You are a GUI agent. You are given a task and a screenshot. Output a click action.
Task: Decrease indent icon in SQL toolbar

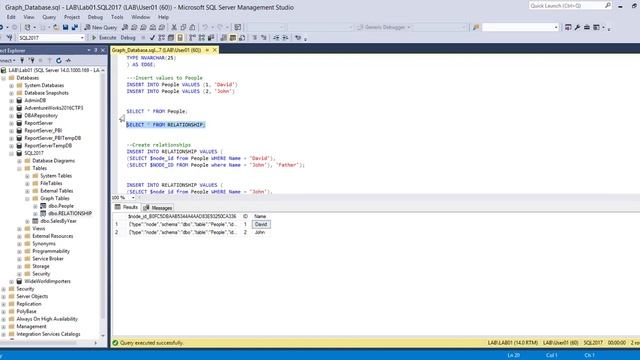click(276, 38)
